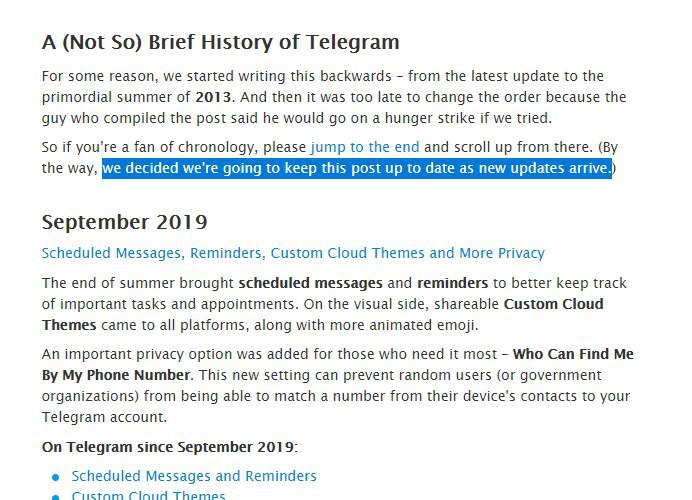Open the 'Scheduled Messages and Reminders' bullet link
The width and height of the screenshot is (692, 500).
coord(194,476)
